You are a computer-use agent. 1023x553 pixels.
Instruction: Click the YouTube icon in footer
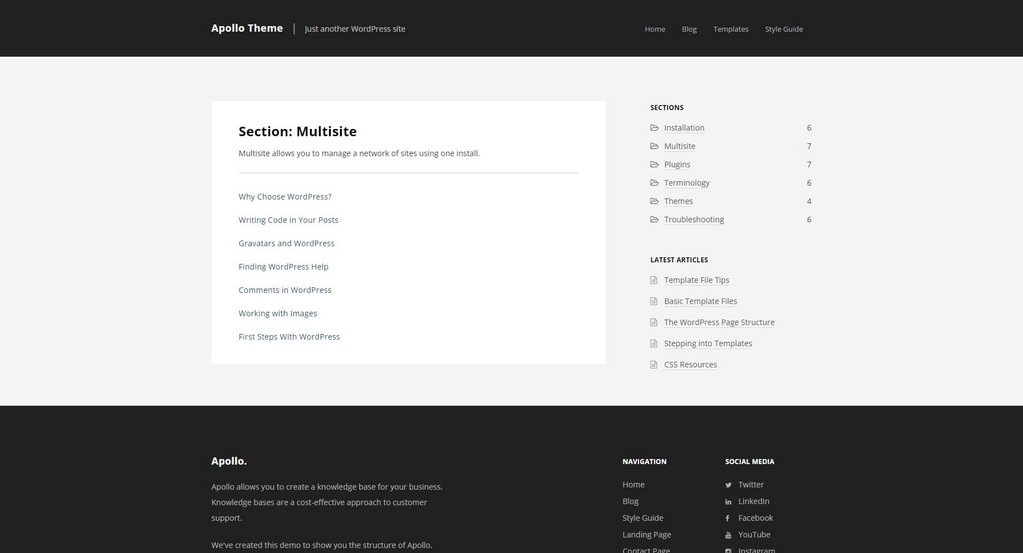tap(728, 535)
